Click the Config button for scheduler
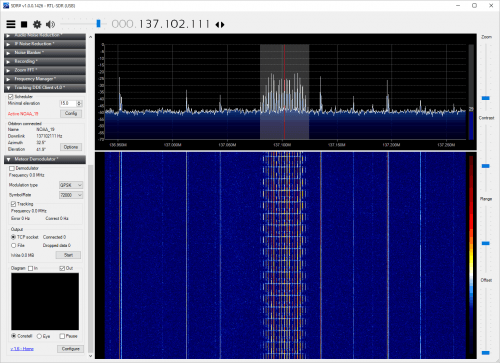This screenshot has width=500, height=363. coord(71,114)
